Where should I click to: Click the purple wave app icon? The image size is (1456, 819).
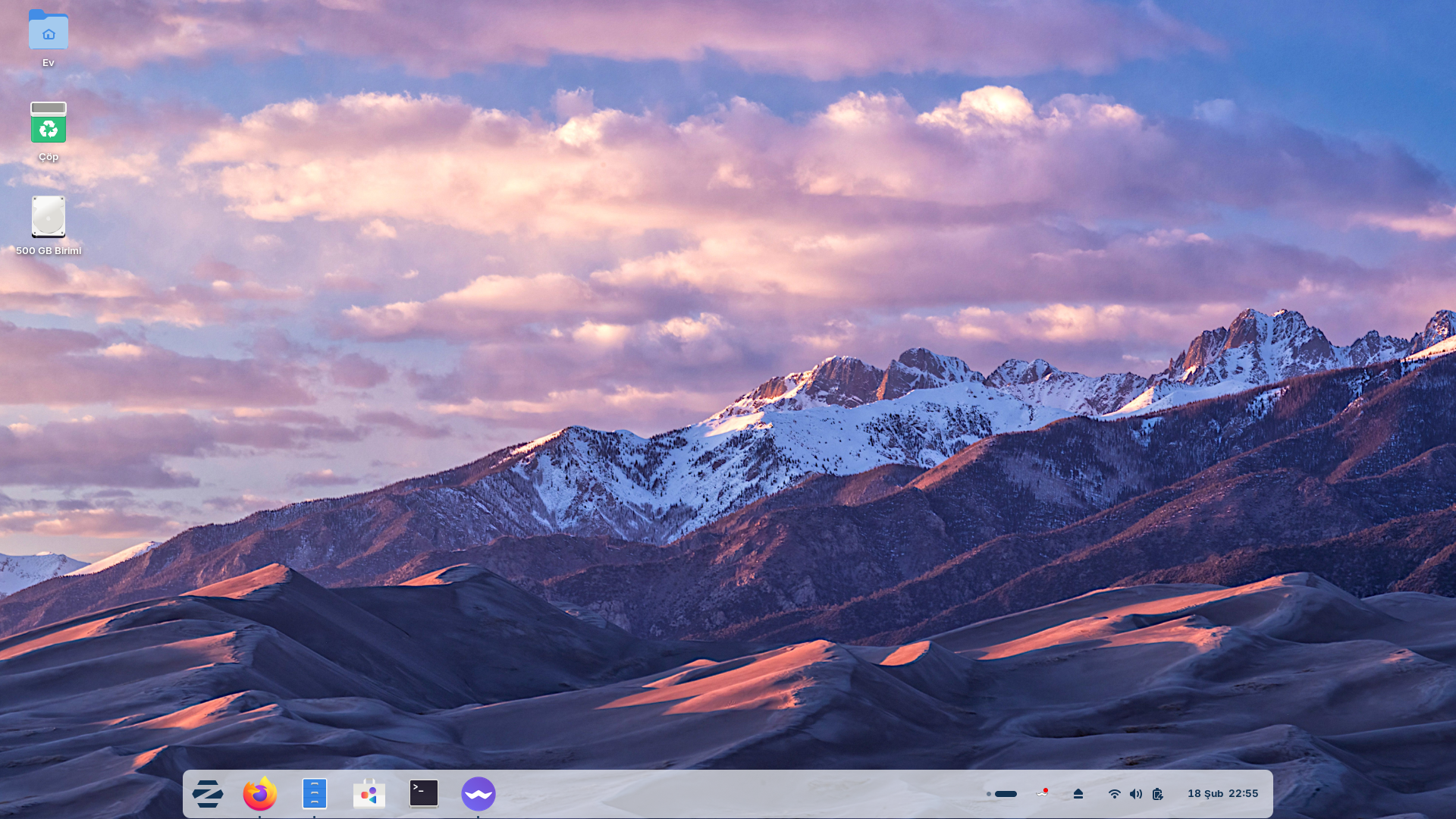click(479, 794)
